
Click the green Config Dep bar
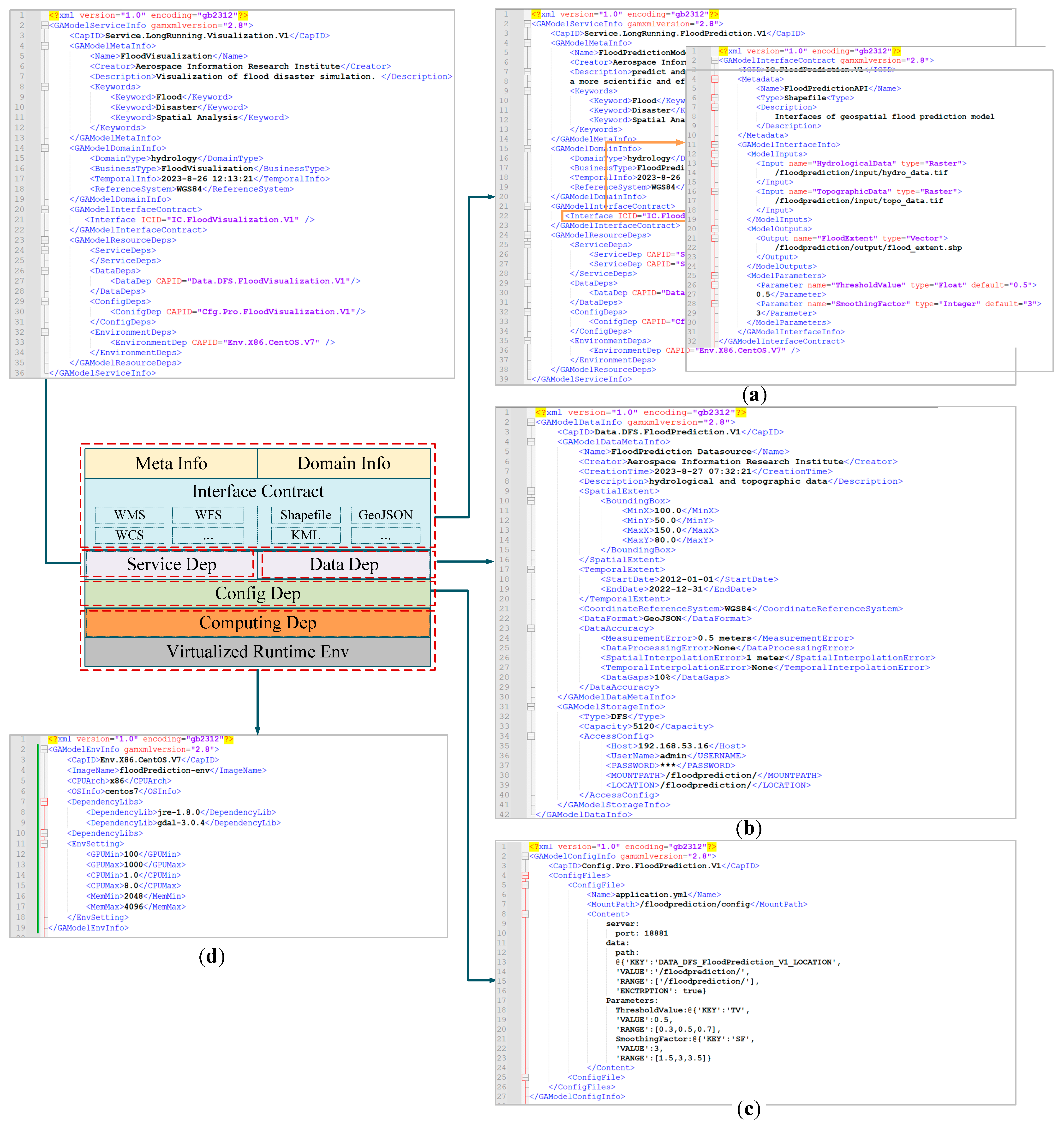[257, 594]
